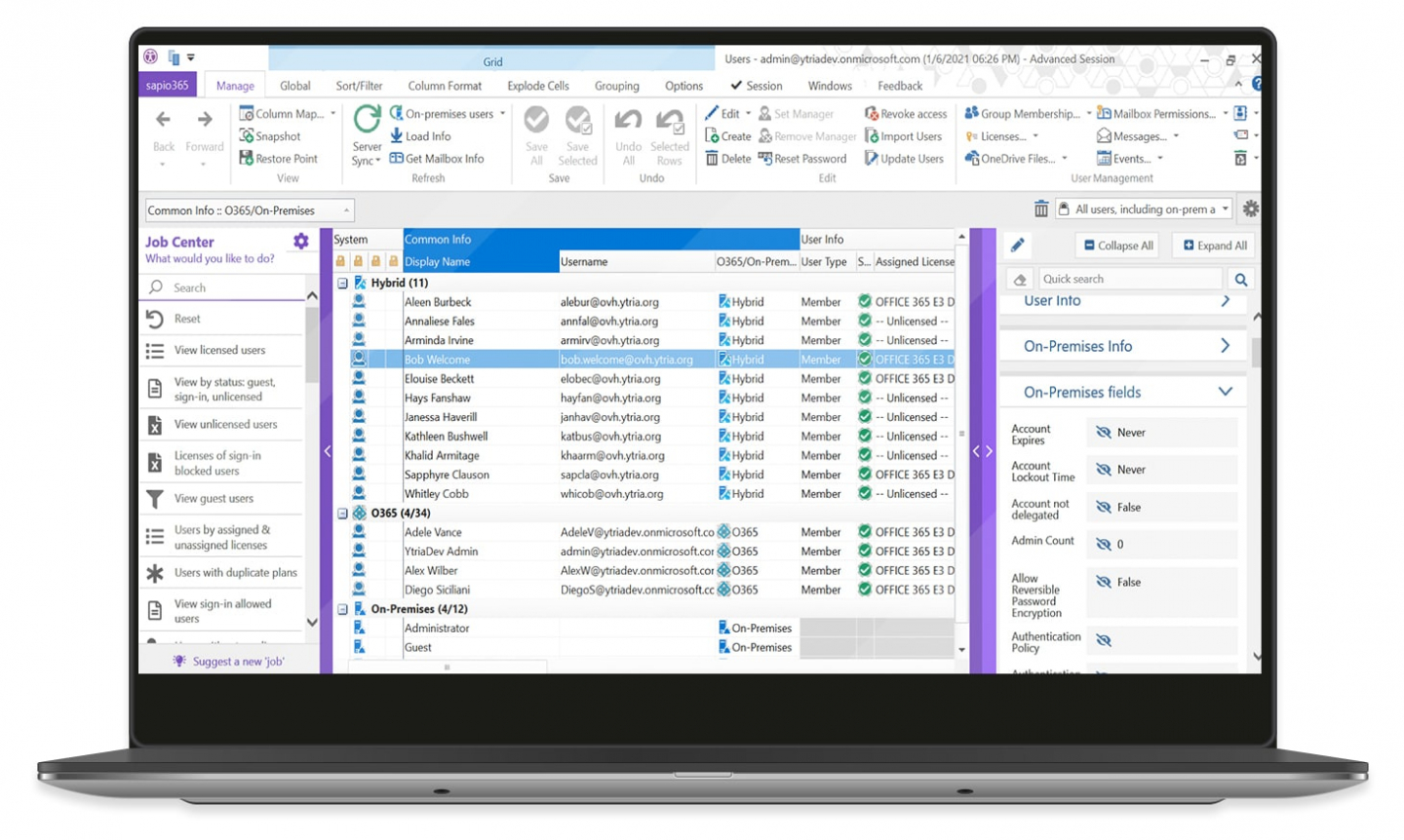Image resolution: width=1404 pixels, height=840 pixels.
Task: Open Group Membership dropdown
Action: tap(1028, 114)
